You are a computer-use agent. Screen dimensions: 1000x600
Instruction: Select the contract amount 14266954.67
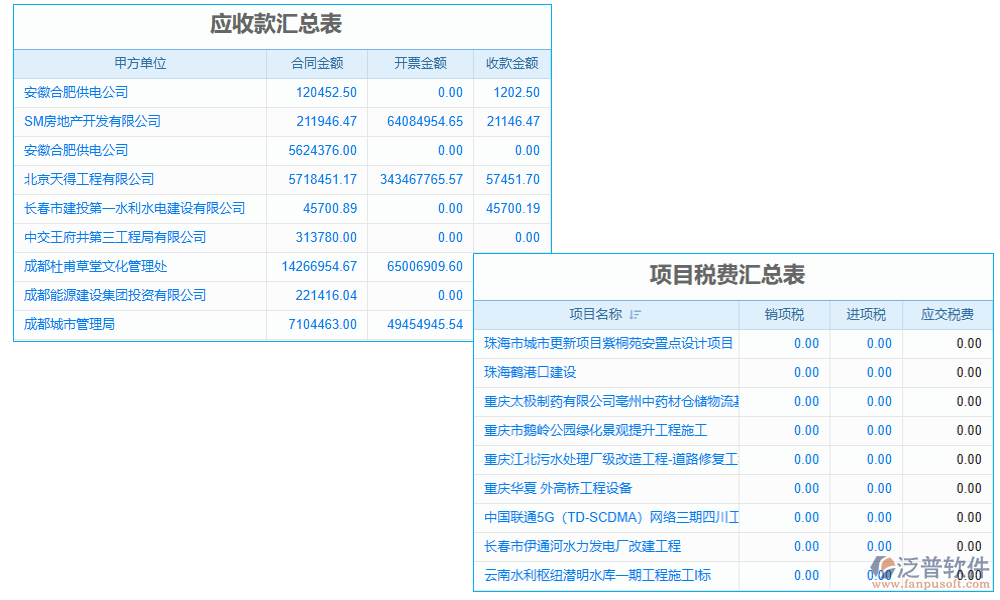(320, 267)
